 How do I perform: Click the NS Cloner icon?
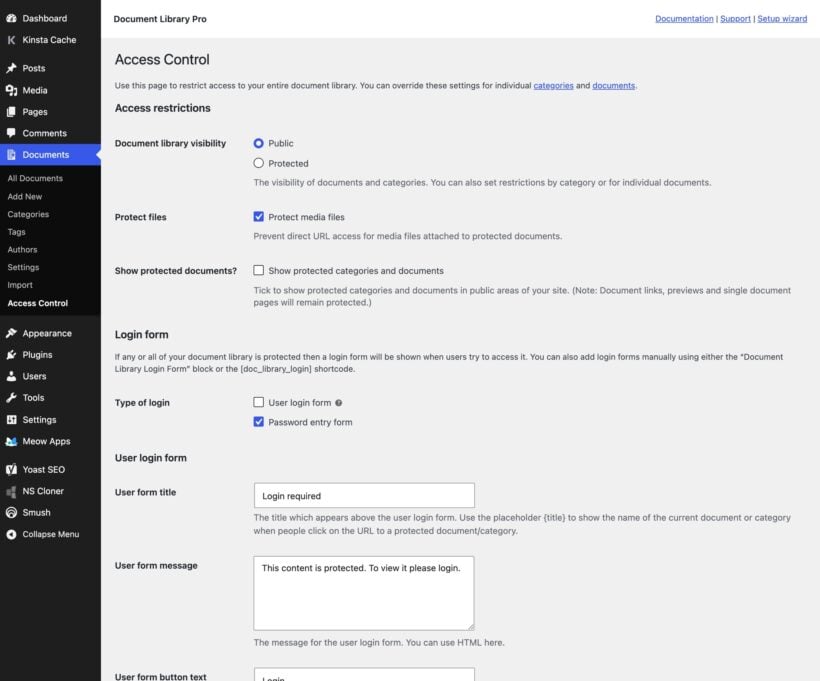pos(12,491)
